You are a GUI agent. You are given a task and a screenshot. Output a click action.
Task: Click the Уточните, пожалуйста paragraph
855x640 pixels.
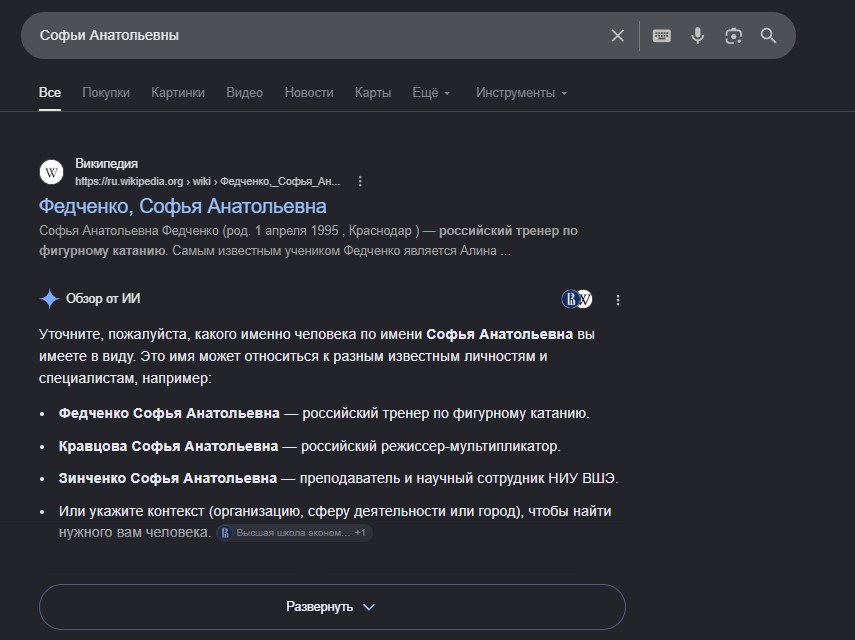pyautogui.click(x=316, y=356)
